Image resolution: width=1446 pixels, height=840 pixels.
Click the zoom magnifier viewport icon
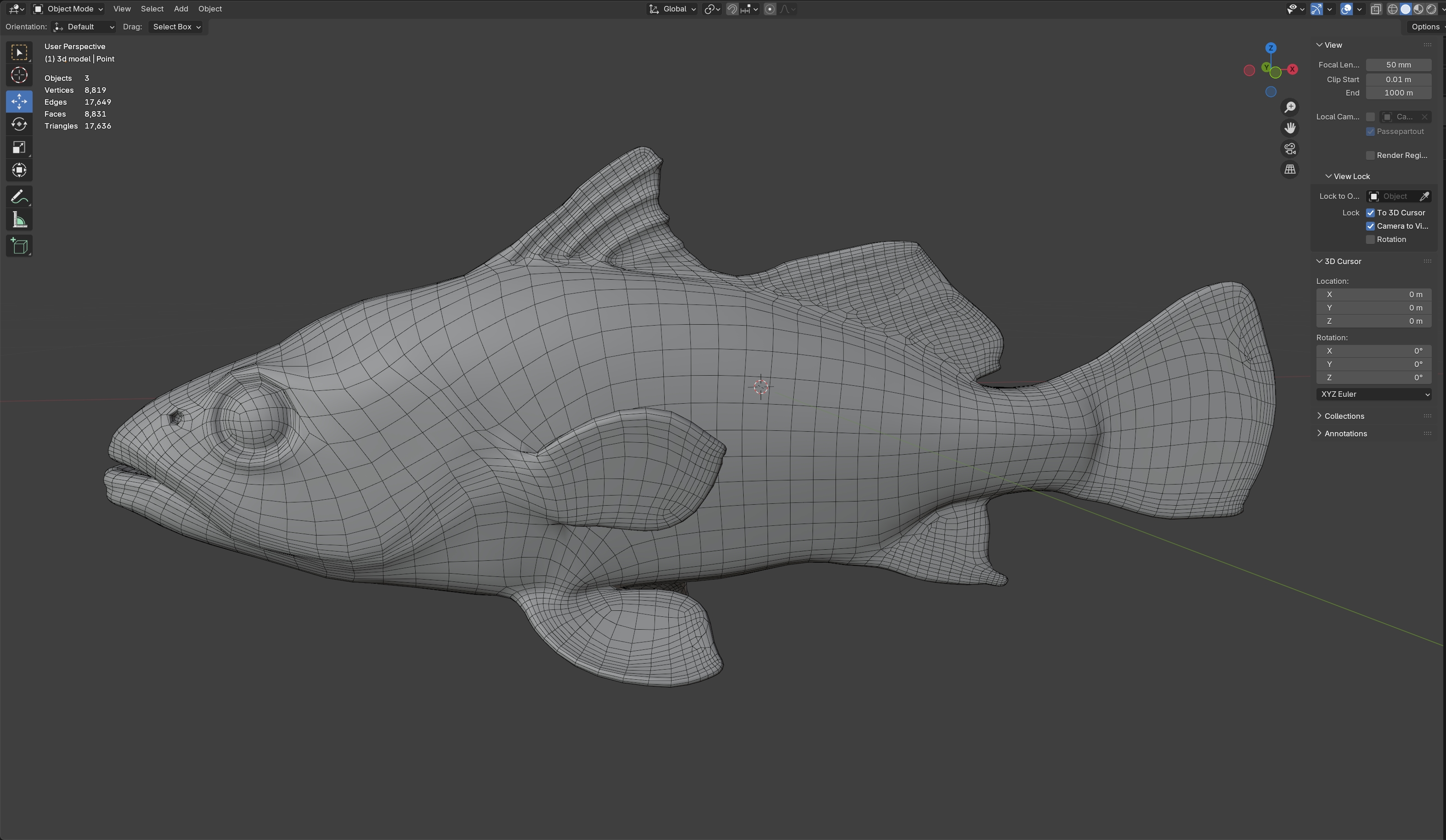click(1290, 108)
